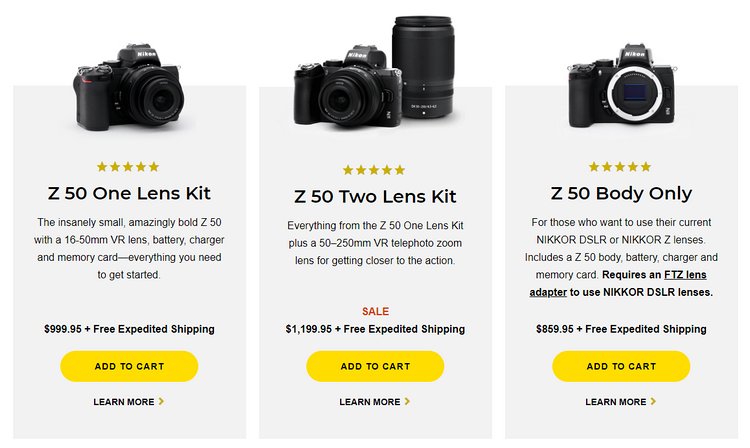This screenshot has width=750, height=448.
Task: Click the Z 50 One Lens Kit title
Action: [x=129, y=193]
